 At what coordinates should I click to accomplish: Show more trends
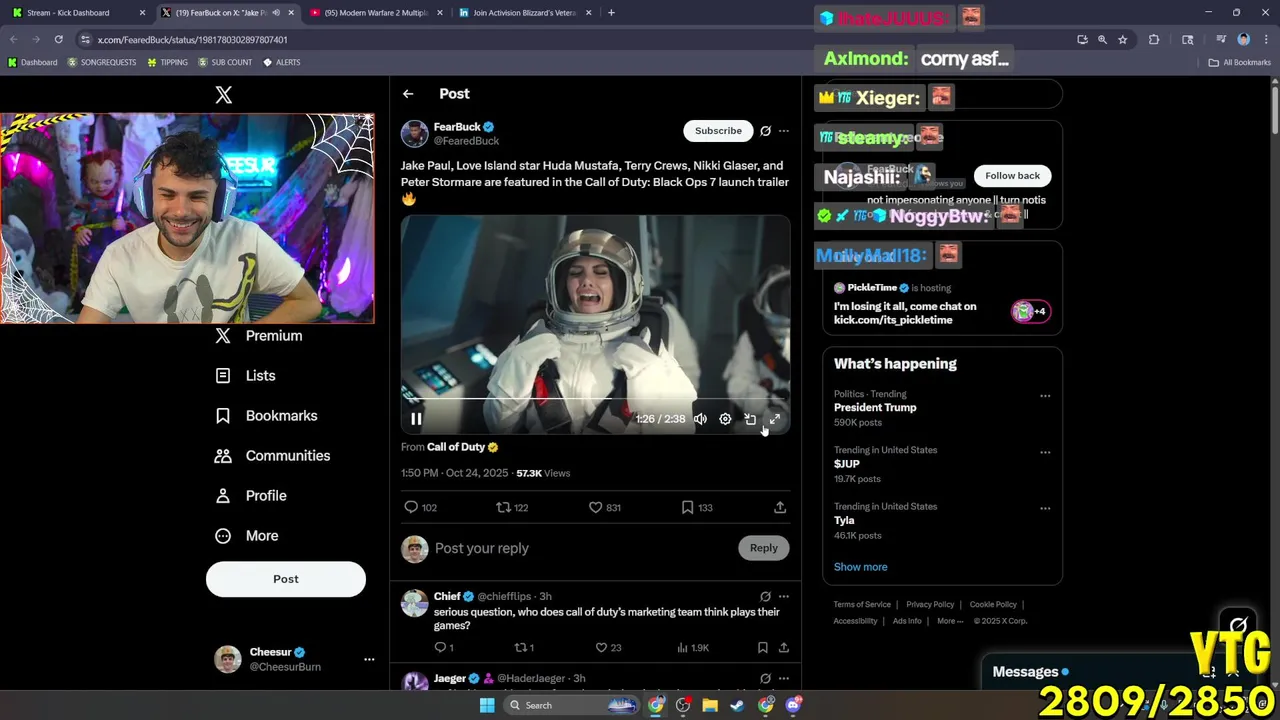(x=861, y=567)
